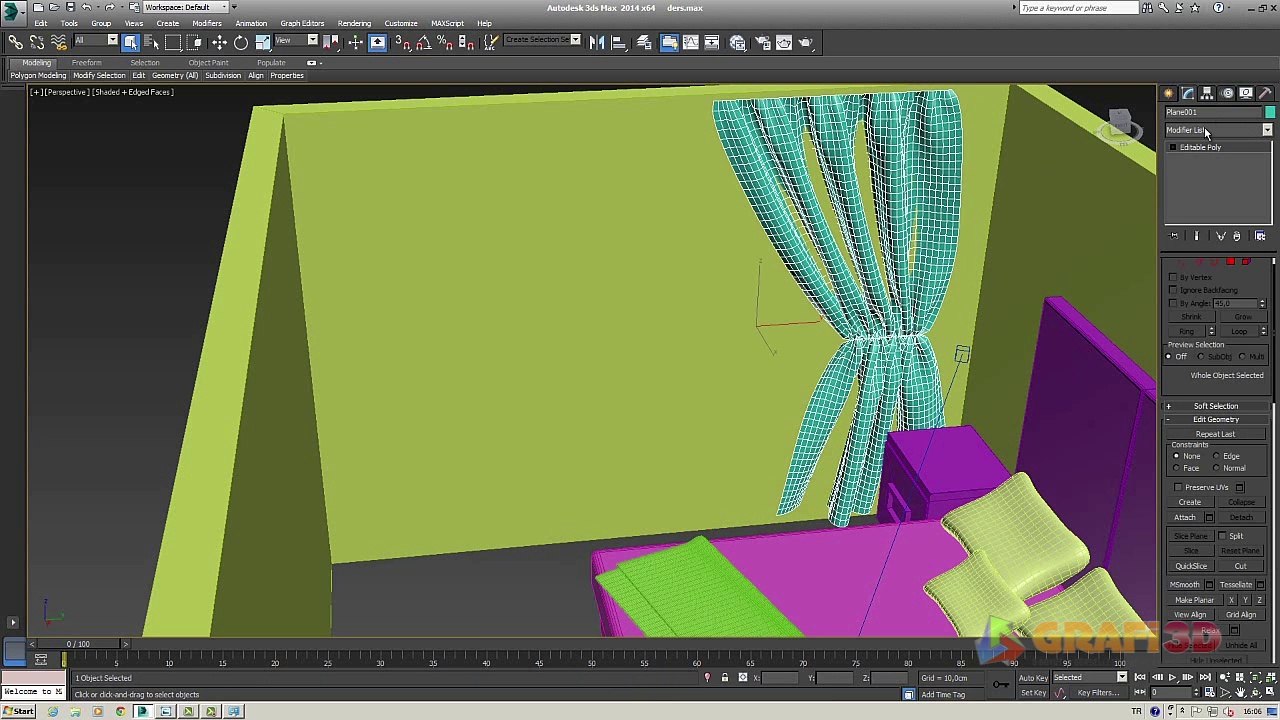Enable the By Angle checkbox
This screenshot has width=1280, height=720.
pyautogui.click(x=1173, y=303)
